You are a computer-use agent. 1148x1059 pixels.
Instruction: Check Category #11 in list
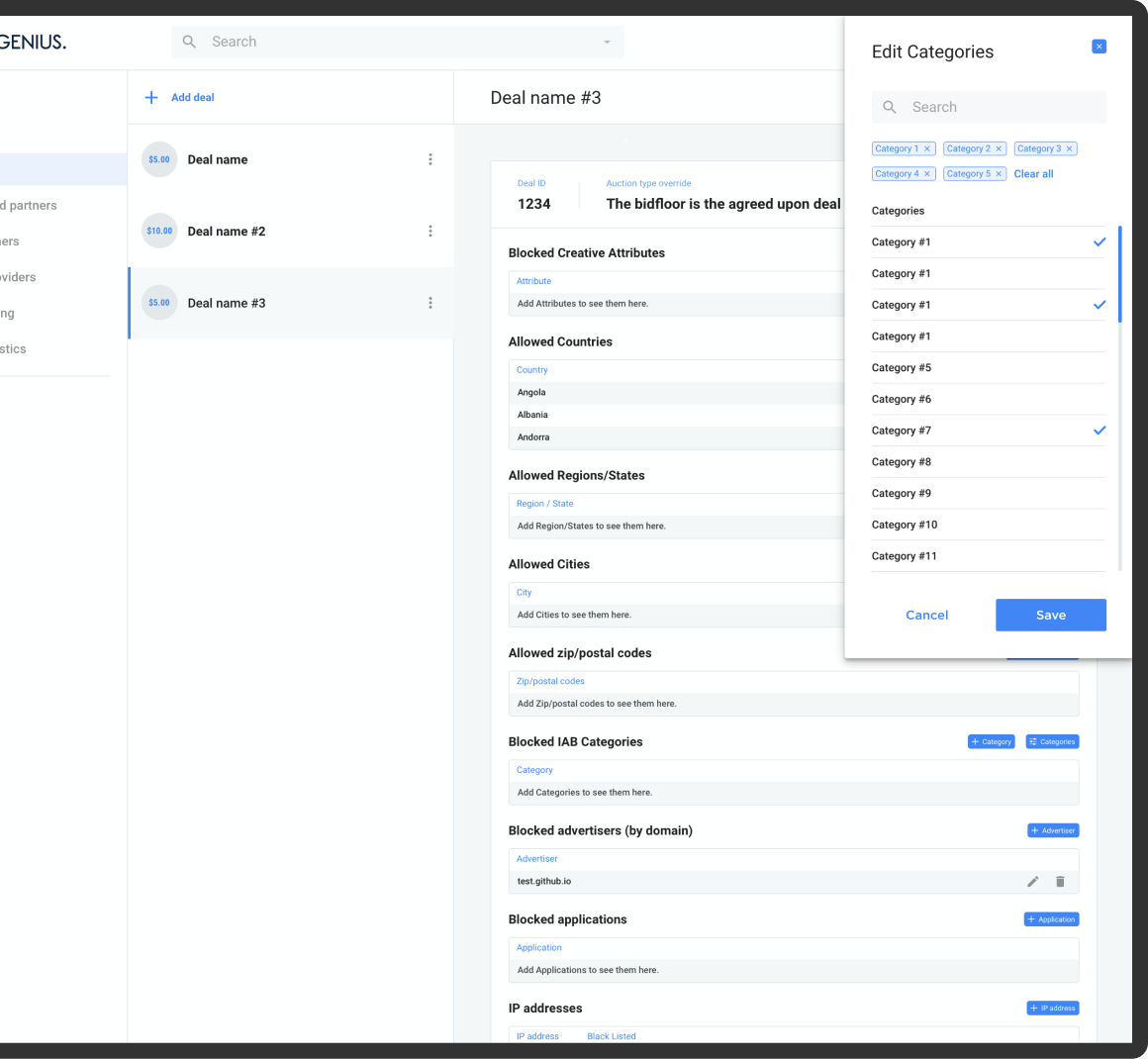pos(989,556)
